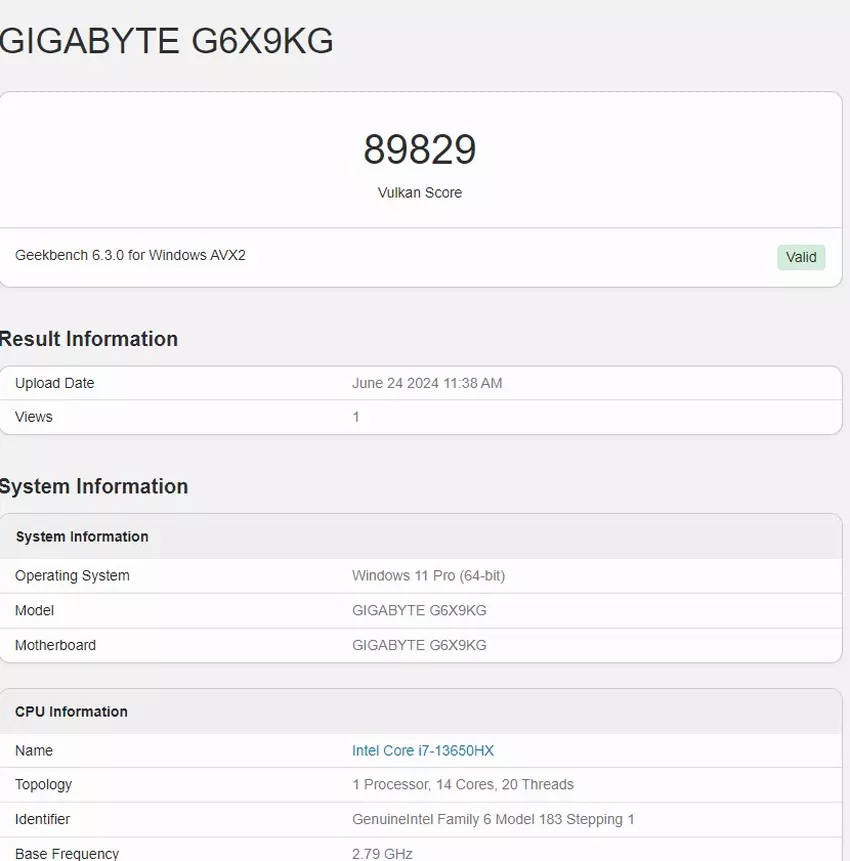Click the GIGABYTE G6X9KG value in the Model row
Image resolution: width=850 pixels, height=861 pixels.
point(419,611)
